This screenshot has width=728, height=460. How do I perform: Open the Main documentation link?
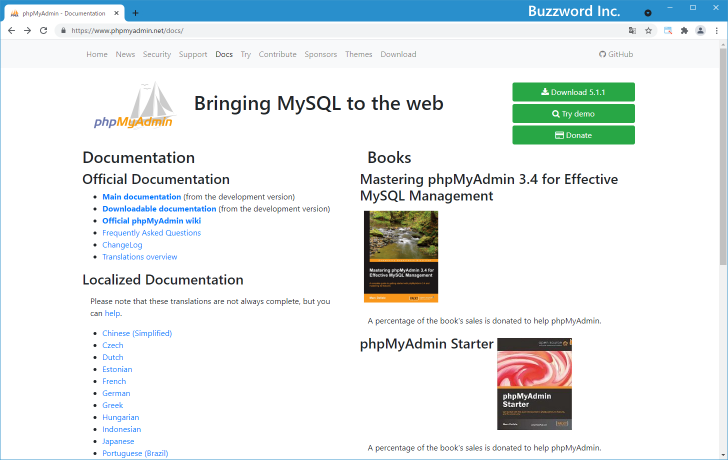141,197
